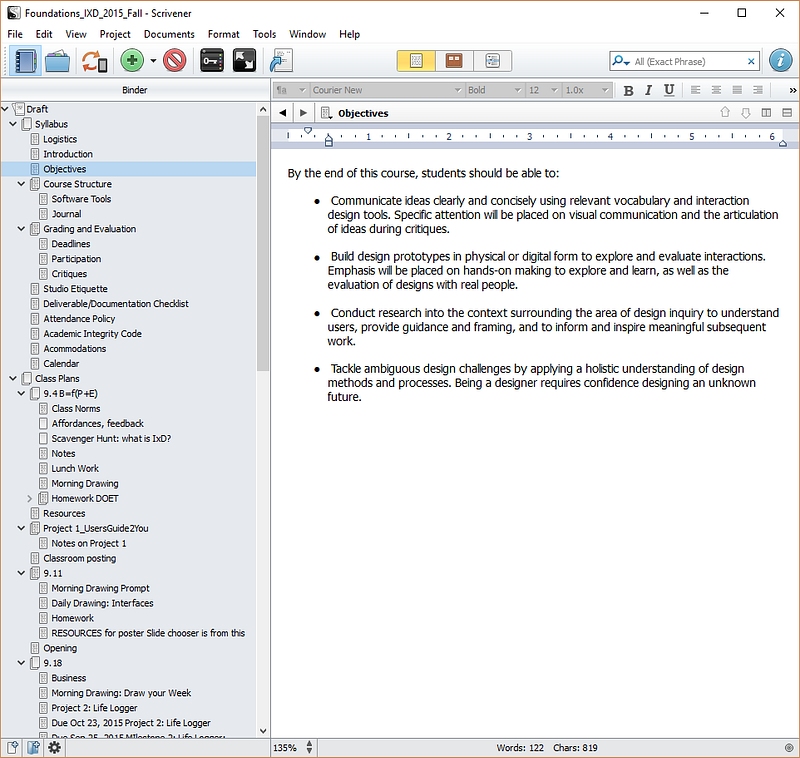Click the binder vertical scrollbar
Screen dimensions: 800x758
[x=263, y=244]
